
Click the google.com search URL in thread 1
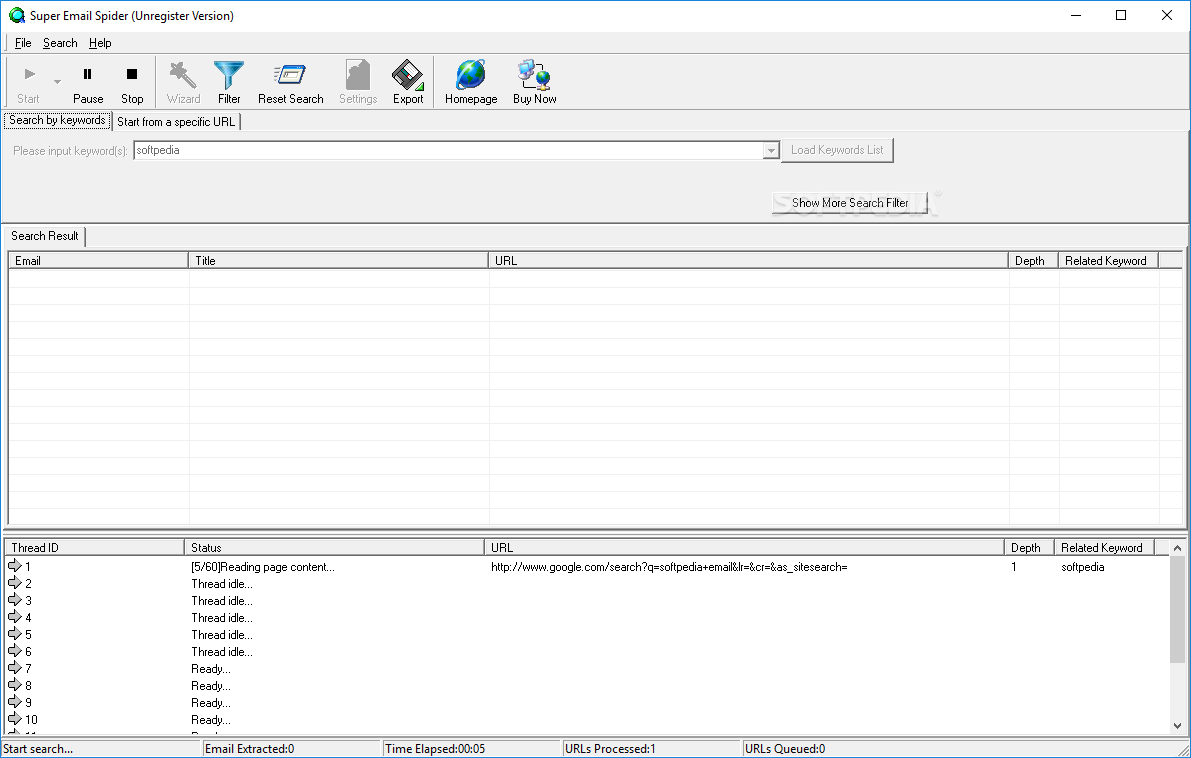click(669, 567)
